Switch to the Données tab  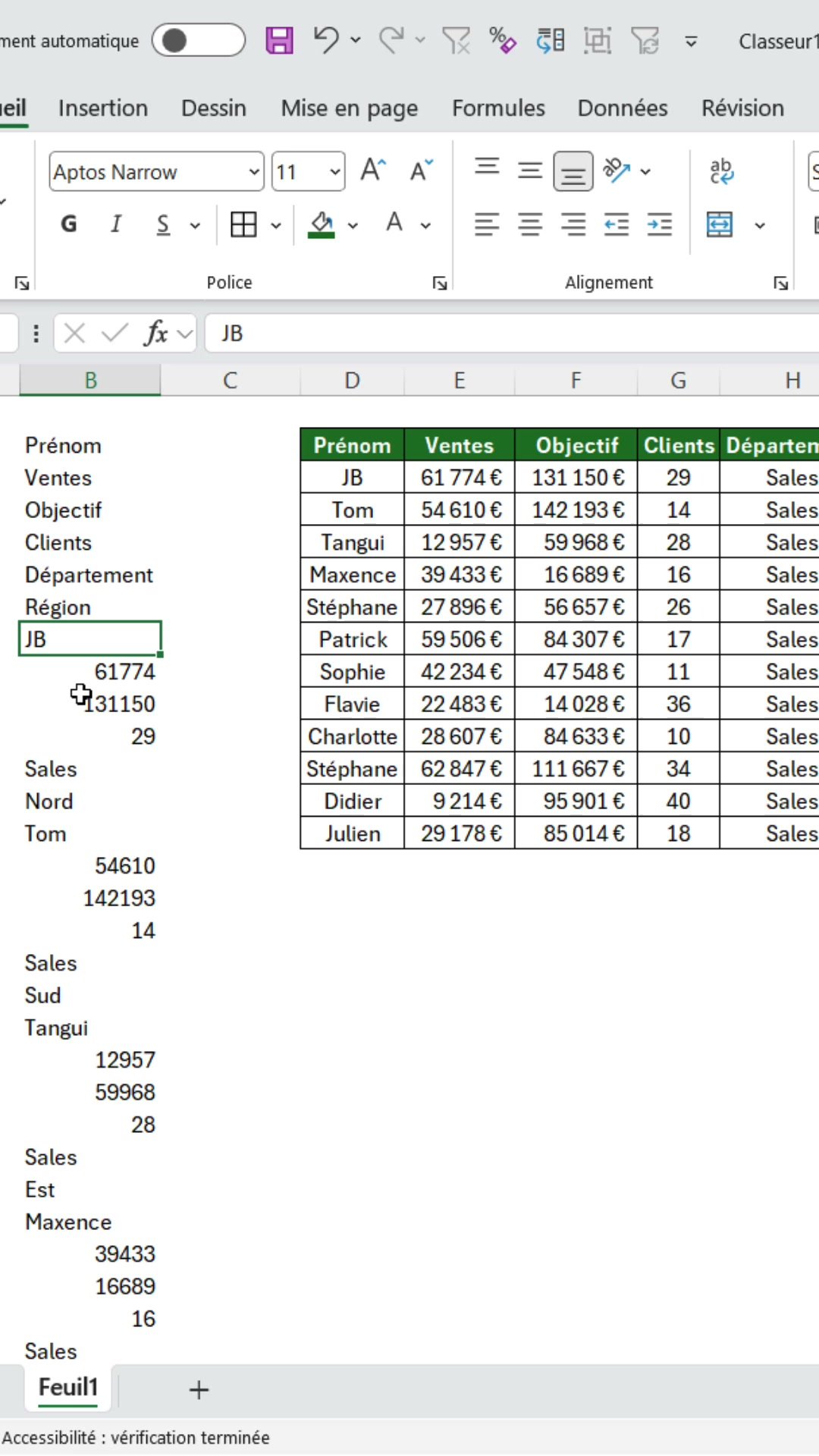click(623, 108)
